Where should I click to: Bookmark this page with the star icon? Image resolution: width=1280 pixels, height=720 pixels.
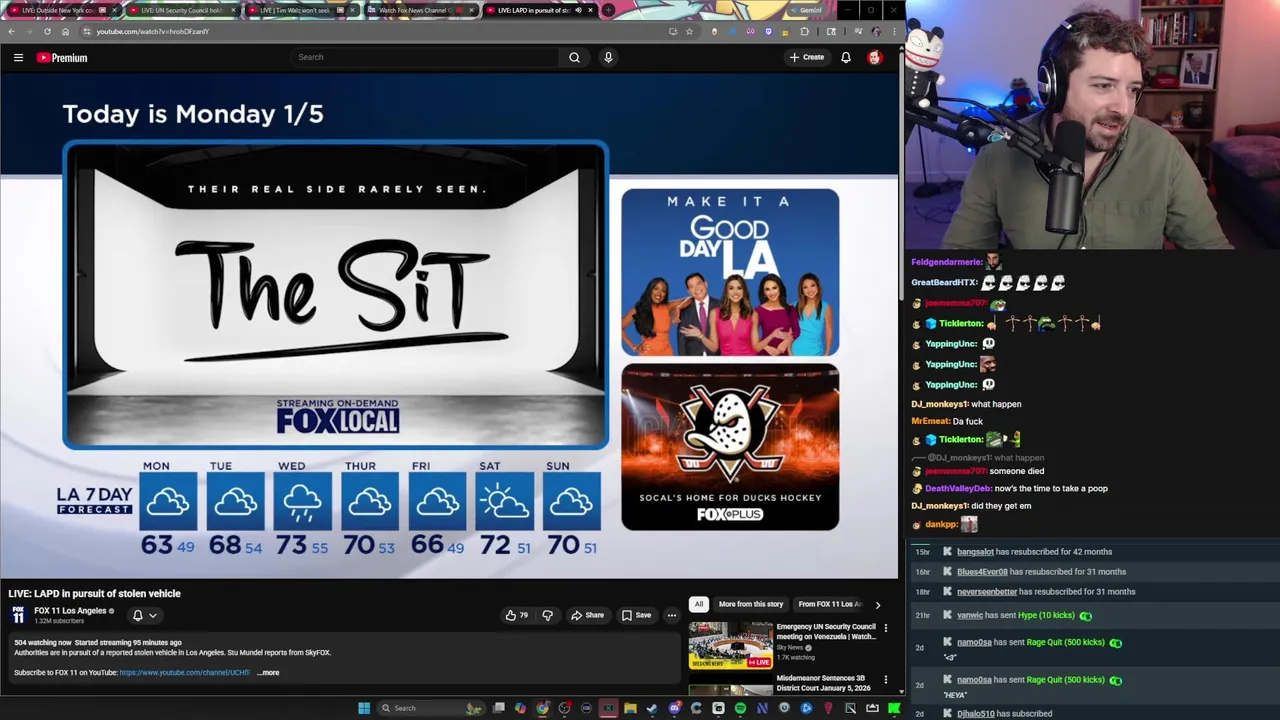coord(689,31)
